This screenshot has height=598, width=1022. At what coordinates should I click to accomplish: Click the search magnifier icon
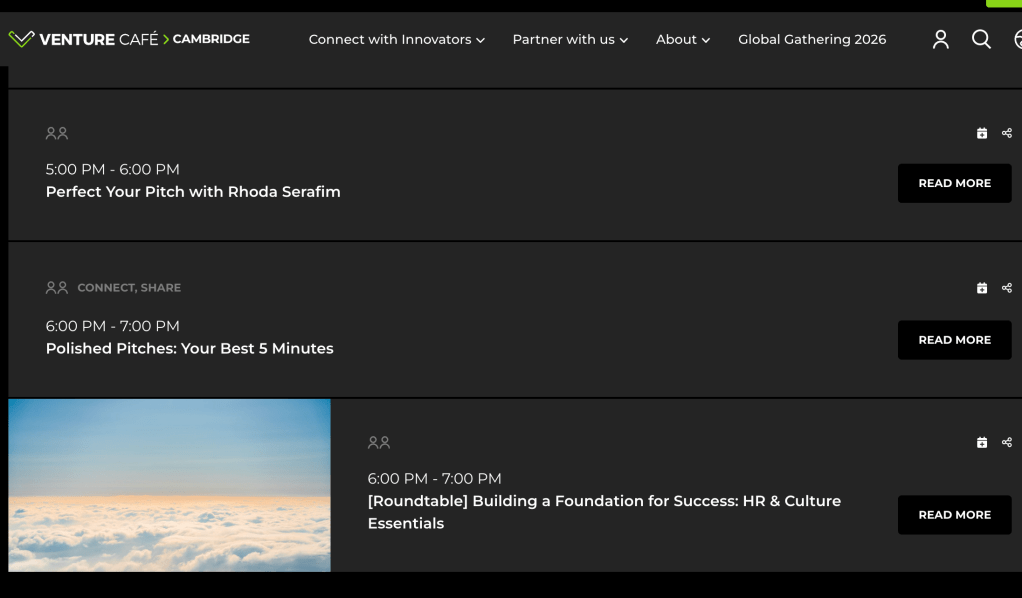tap(981, 39)
